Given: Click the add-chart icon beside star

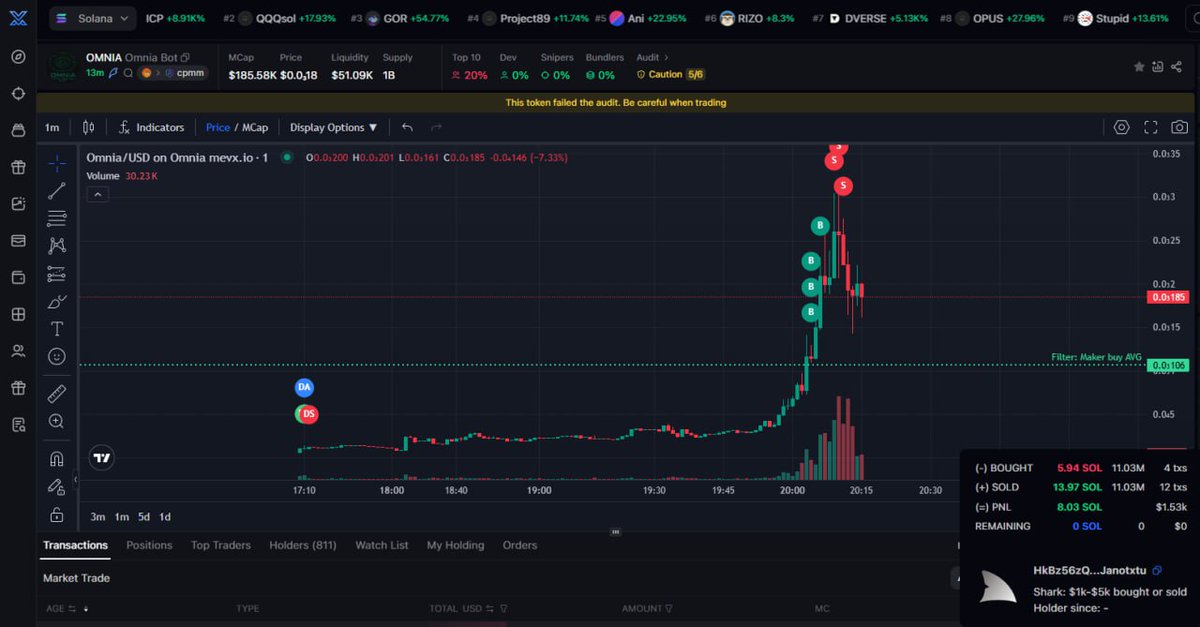Looking at the screenshot, I should (1158, 67).
